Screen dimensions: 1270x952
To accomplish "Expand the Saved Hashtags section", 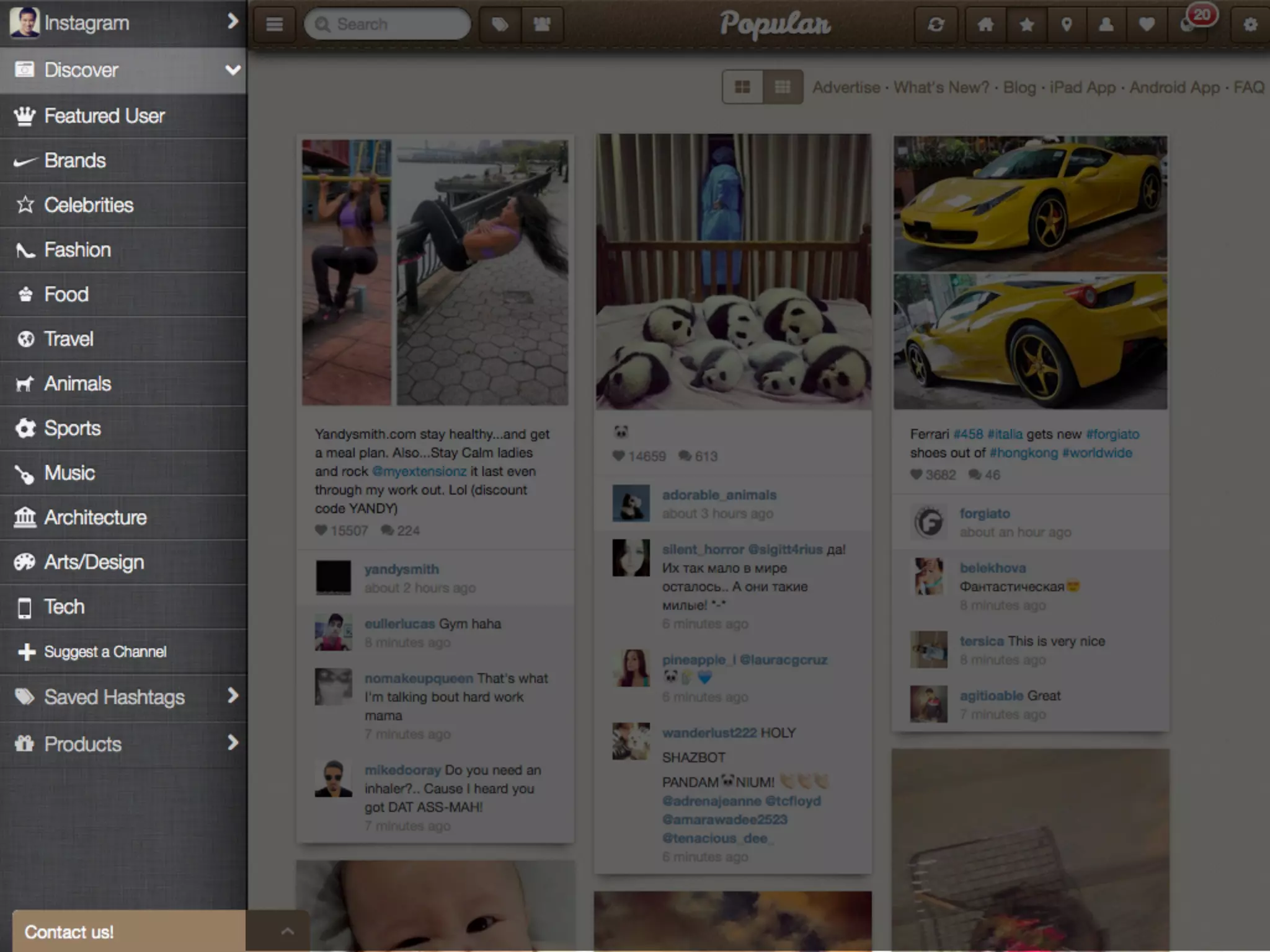I will tap(233, 696).
